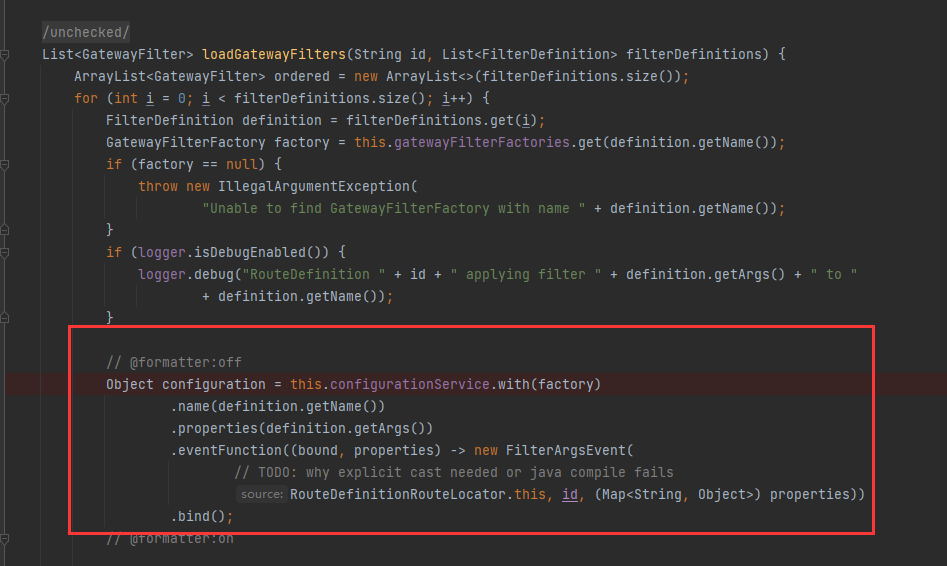This screenshot has height=566, width=947.
Task: Click .with(factory) call
Action: point(545,385)
